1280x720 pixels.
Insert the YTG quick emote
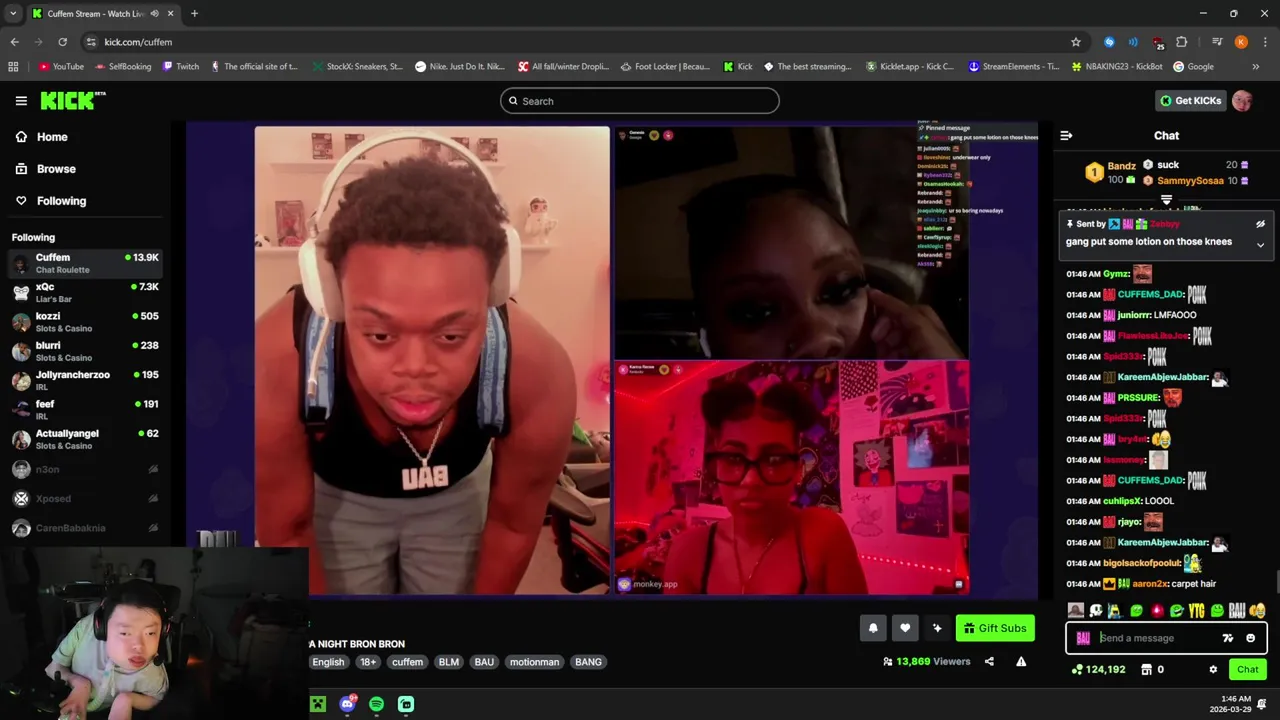(x=1197, y=611)
